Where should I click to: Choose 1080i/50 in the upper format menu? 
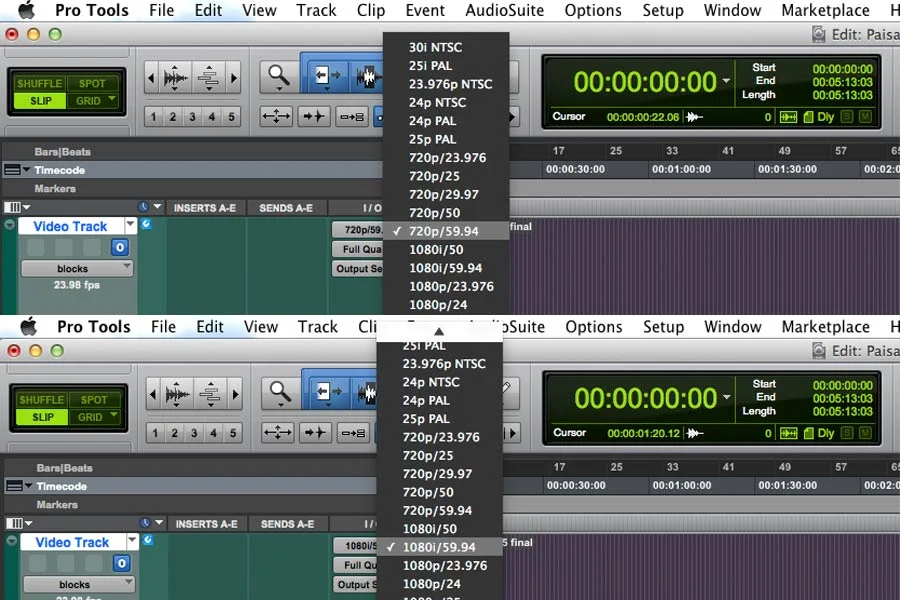[x=446, y=249]
